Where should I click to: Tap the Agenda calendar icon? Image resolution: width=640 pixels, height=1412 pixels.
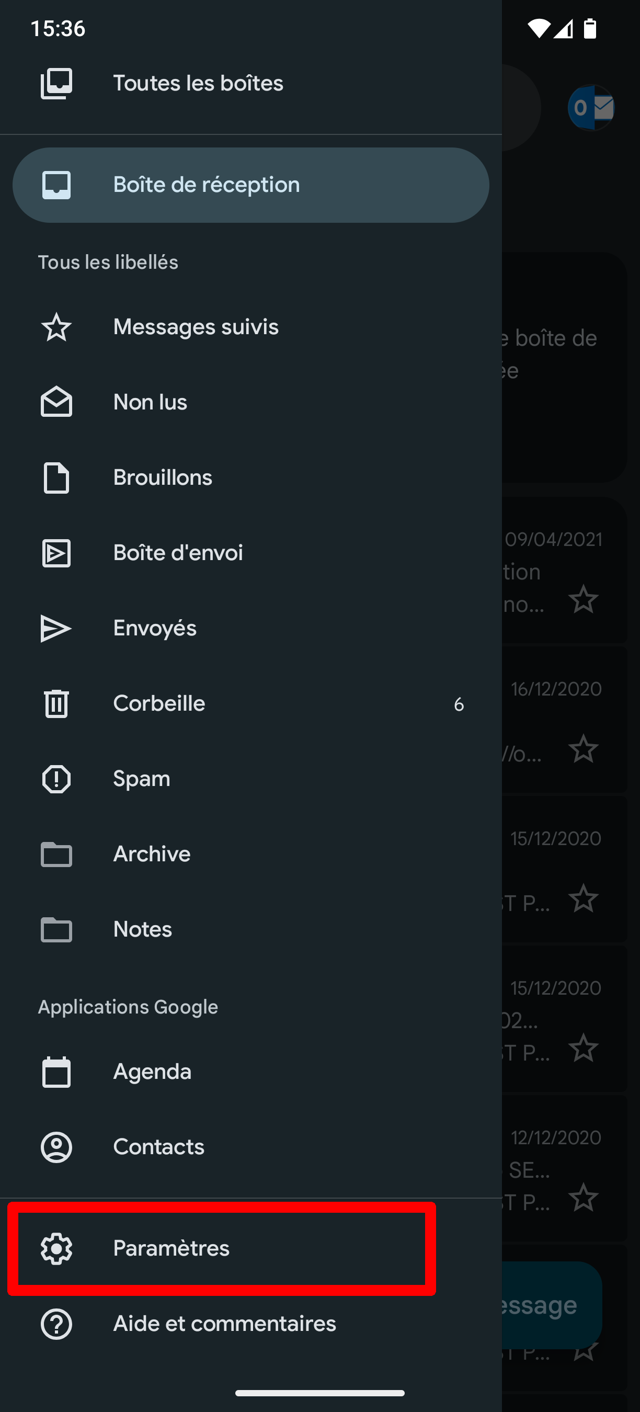[56, 1071]
